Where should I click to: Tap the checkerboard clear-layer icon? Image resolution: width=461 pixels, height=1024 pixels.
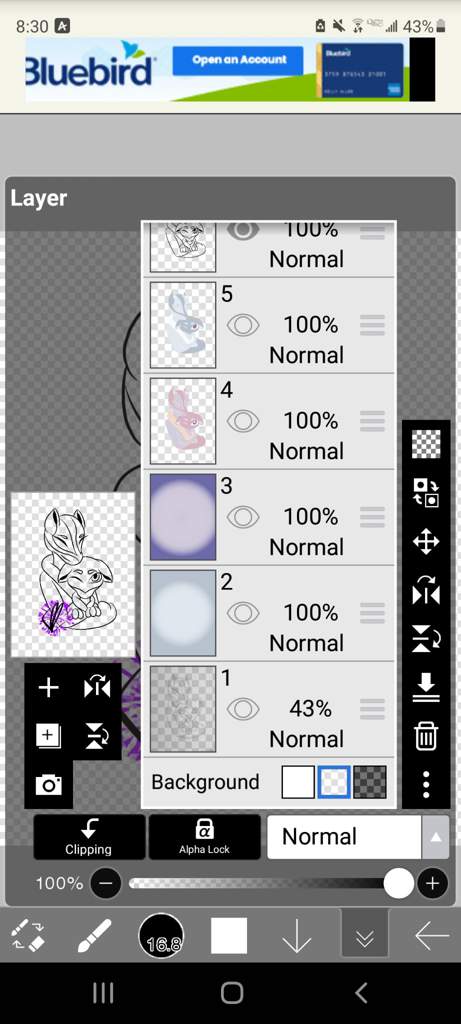(x=426, y=444)
